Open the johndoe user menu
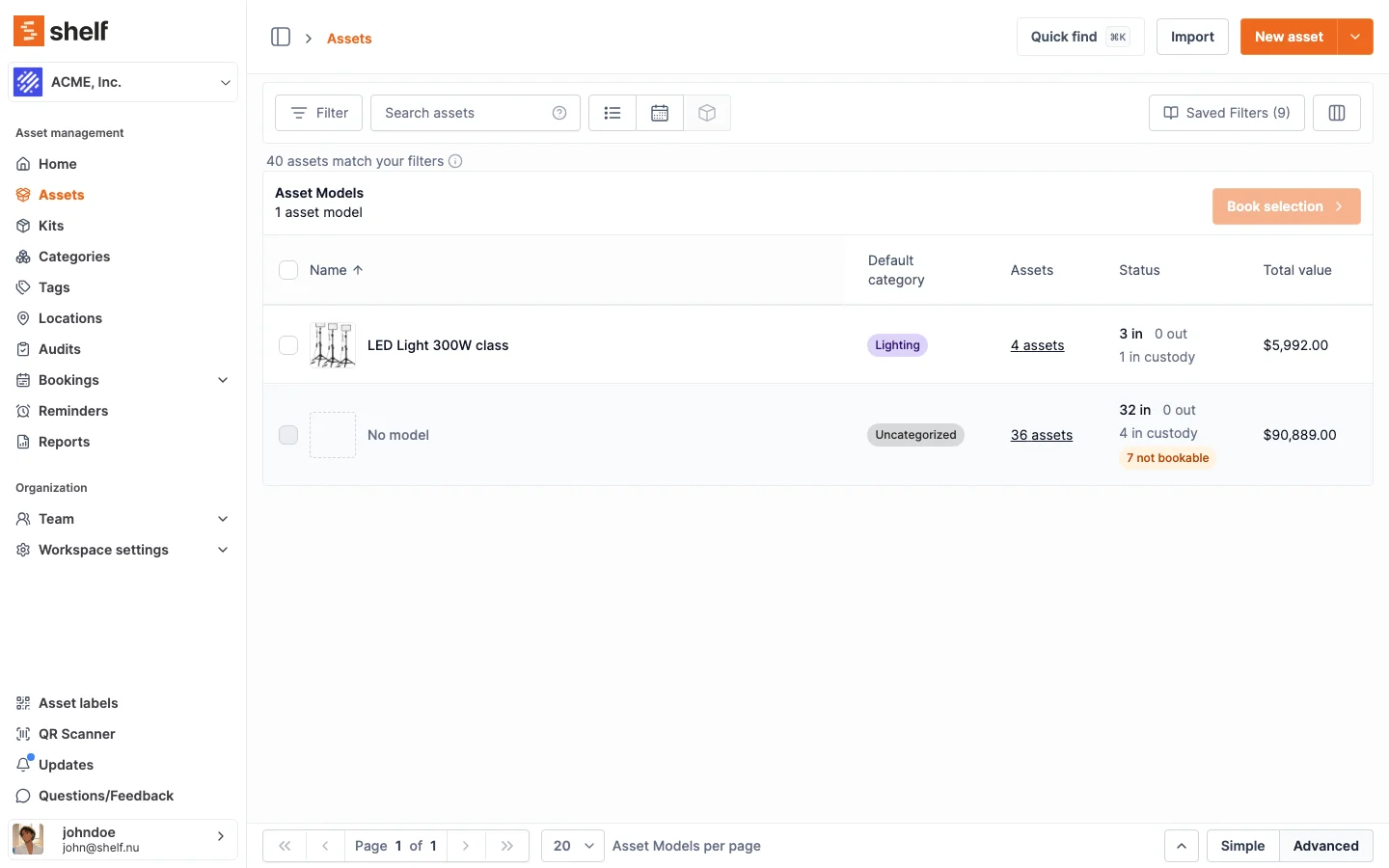Image resolution: width=1389 pixels, height=868 pixels. (x=123, y=839)
